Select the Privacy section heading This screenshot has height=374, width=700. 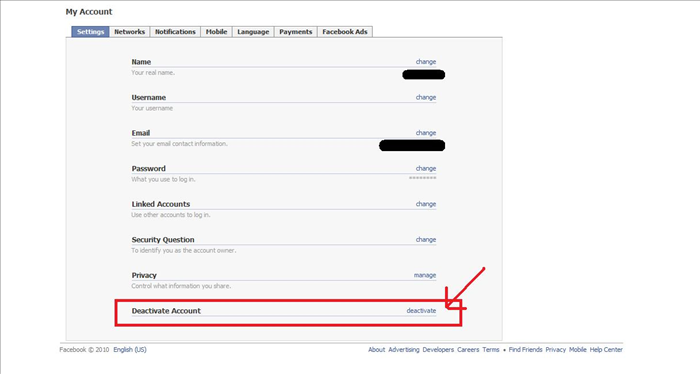144,275
